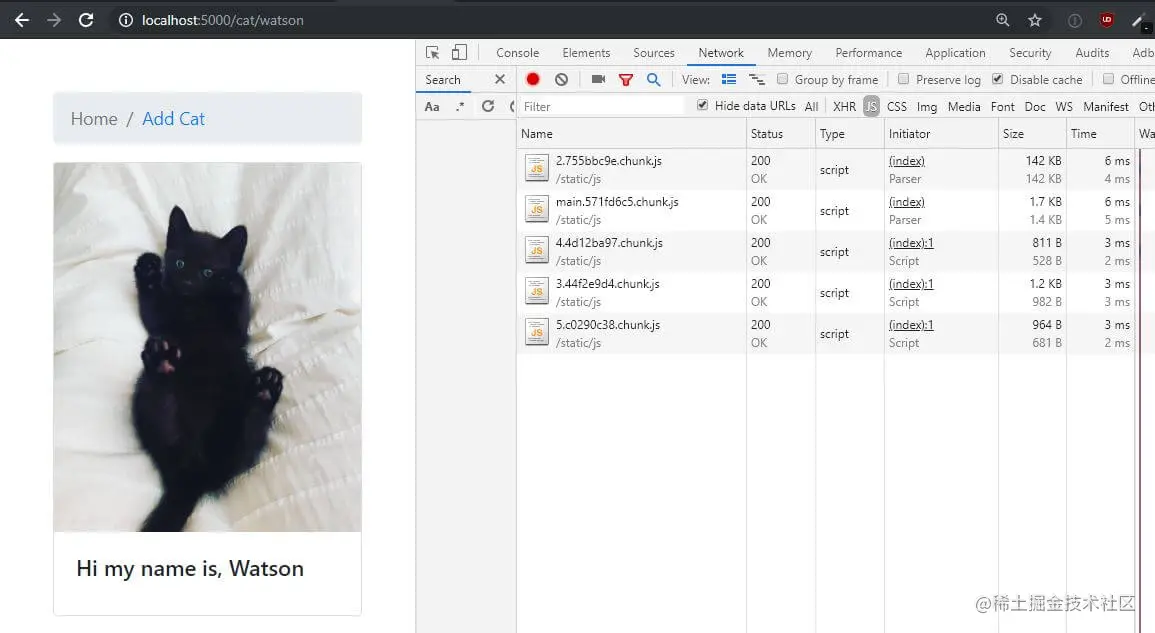Stop recording network log red button

tap(533, 79)
